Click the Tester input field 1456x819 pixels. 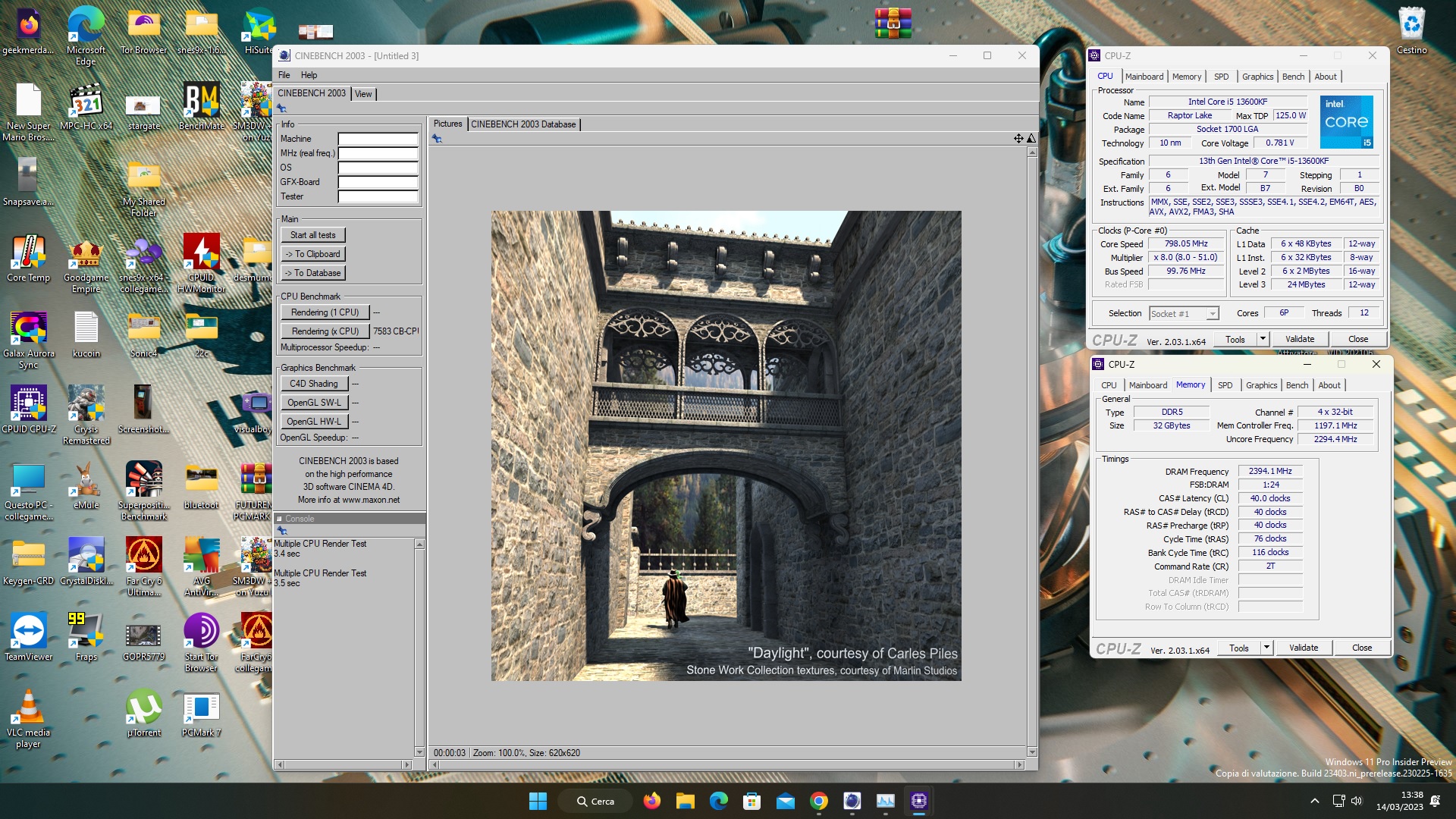[378, 196]
